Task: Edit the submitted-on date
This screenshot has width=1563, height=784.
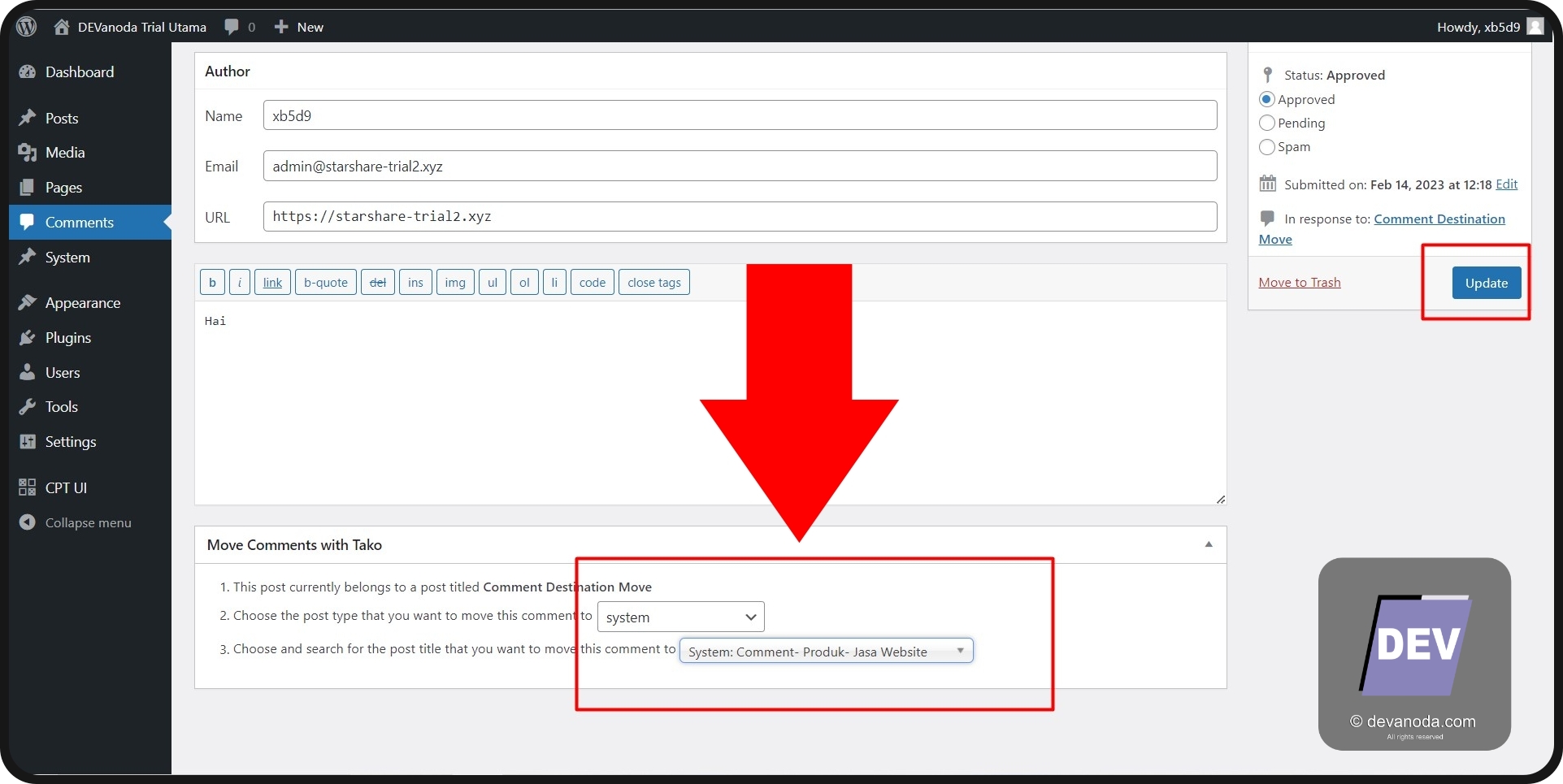Action: (1506, 184)
